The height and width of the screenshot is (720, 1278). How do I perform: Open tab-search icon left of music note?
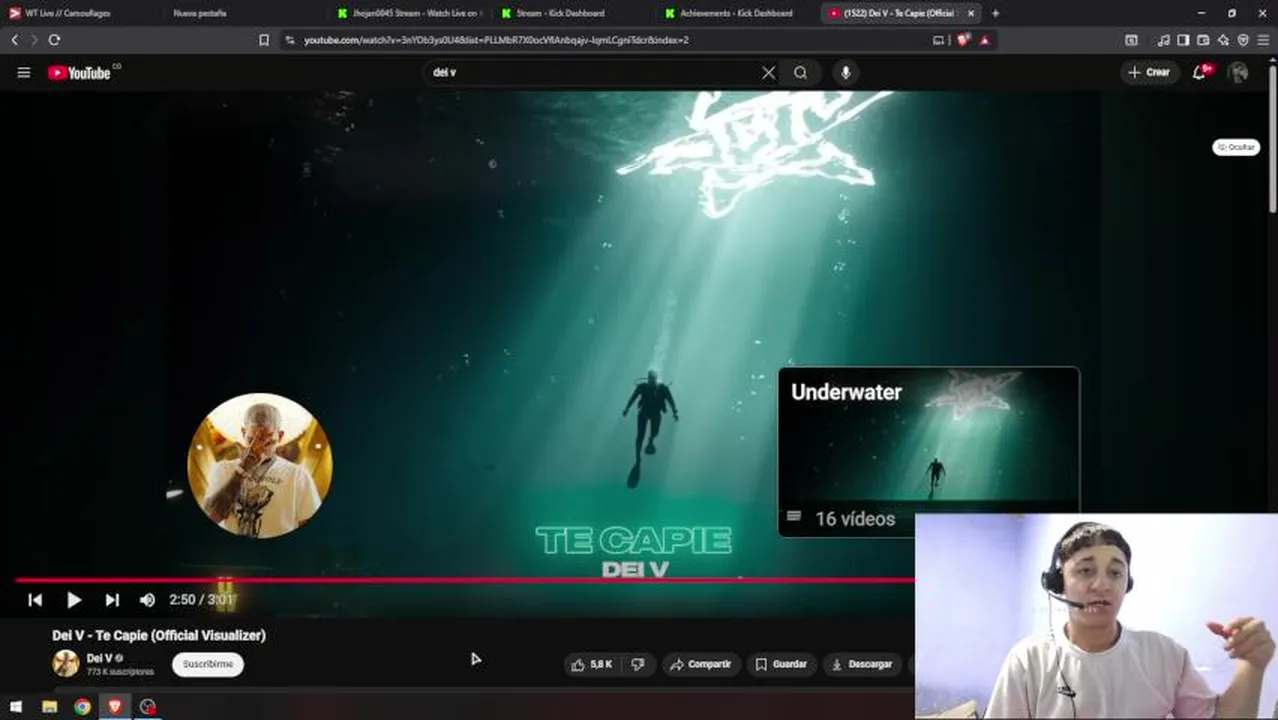[x=1131, y=40]
